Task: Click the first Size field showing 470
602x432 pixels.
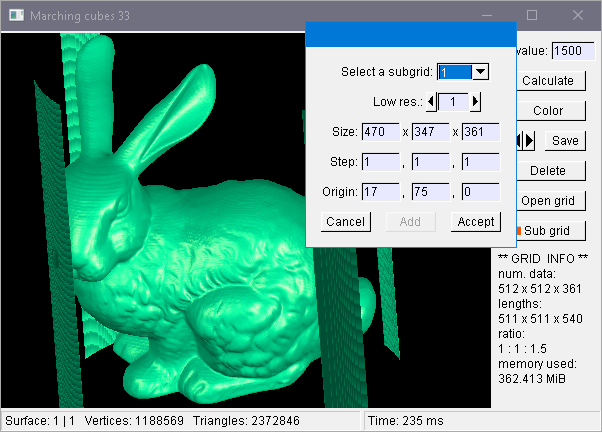Action: point(380,132)
